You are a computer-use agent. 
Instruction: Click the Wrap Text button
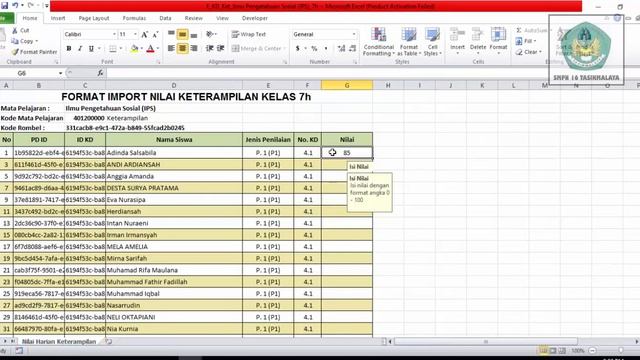pos(249,34)
